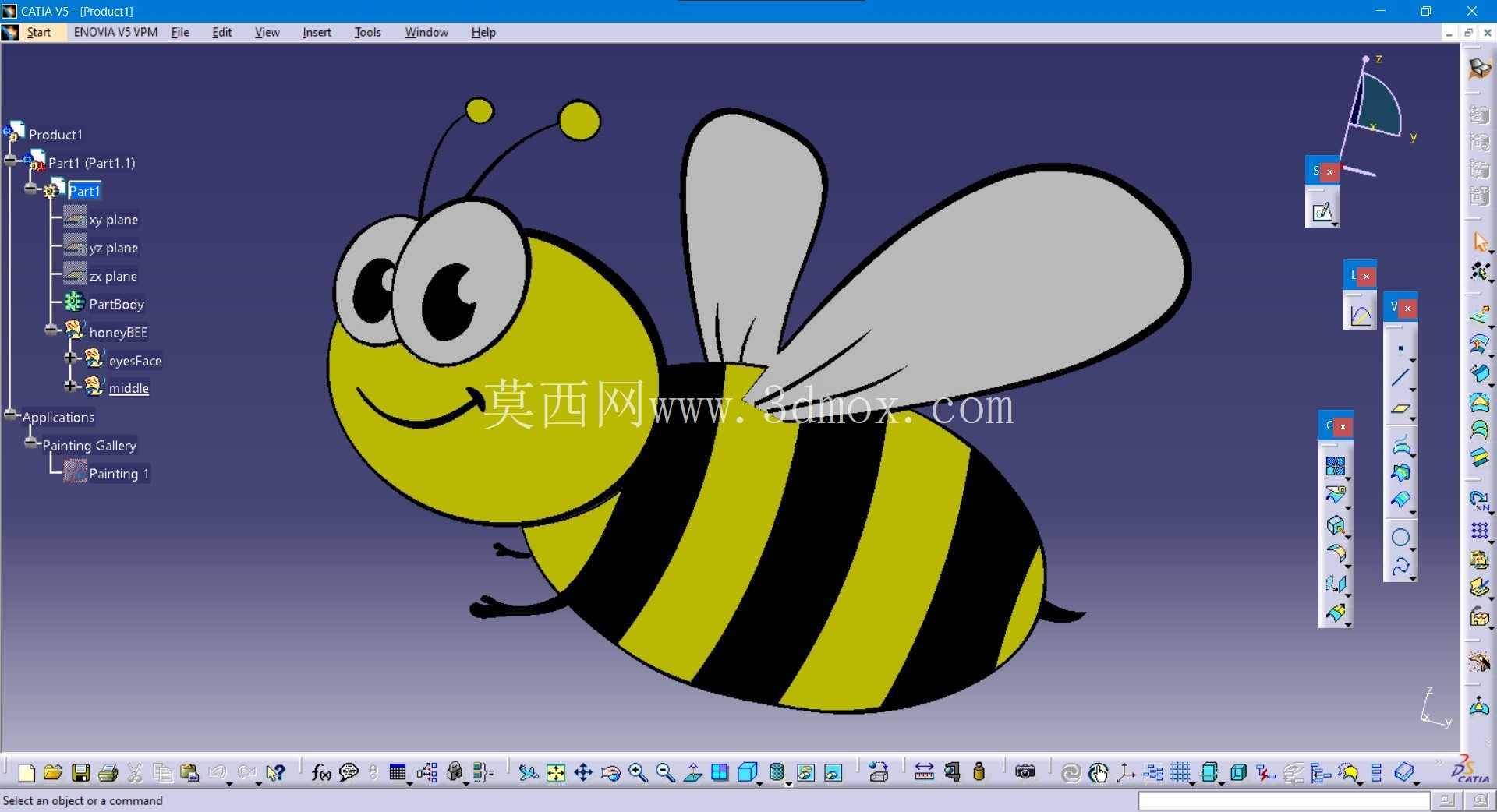Click the Measure Between ruler icon
The width and height of the screenshot is (1497, 812).
click(924, 772)
